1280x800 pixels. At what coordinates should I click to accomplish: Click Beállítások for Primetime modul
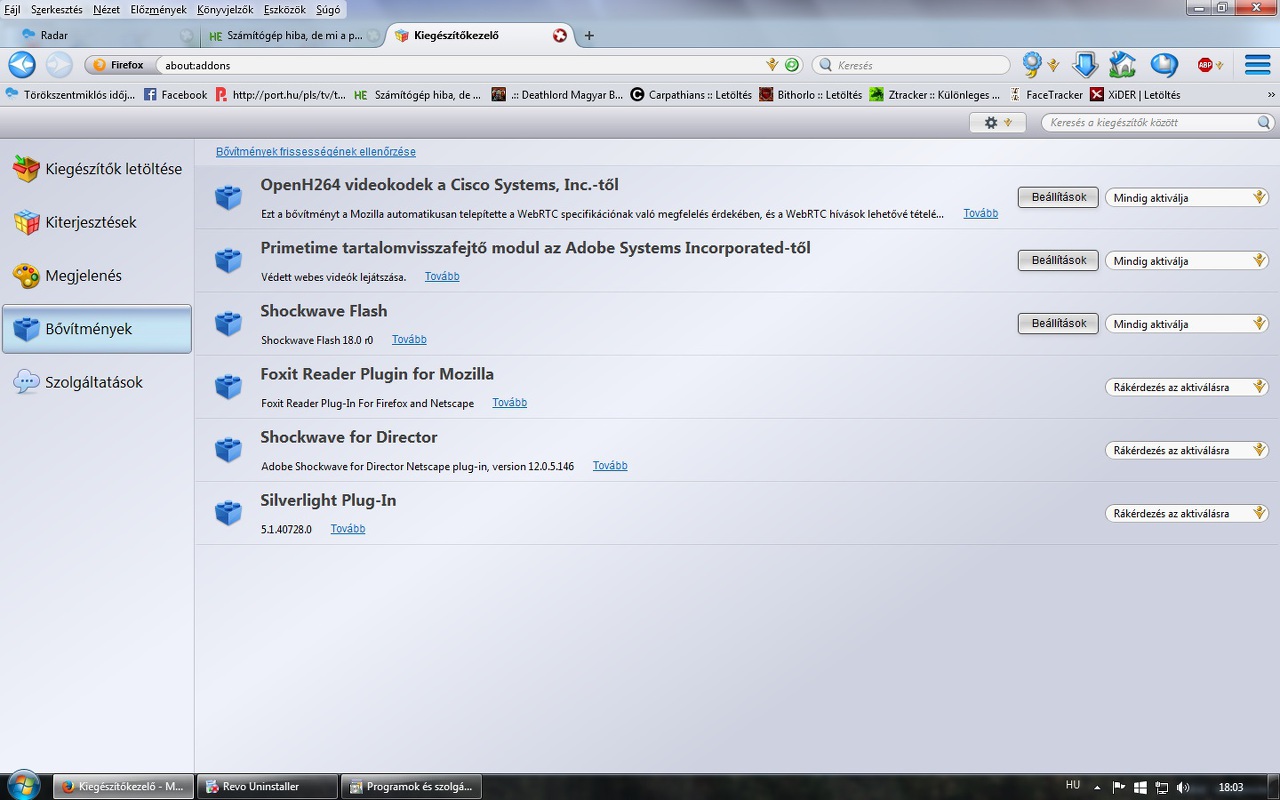[x=1058, y=260]
